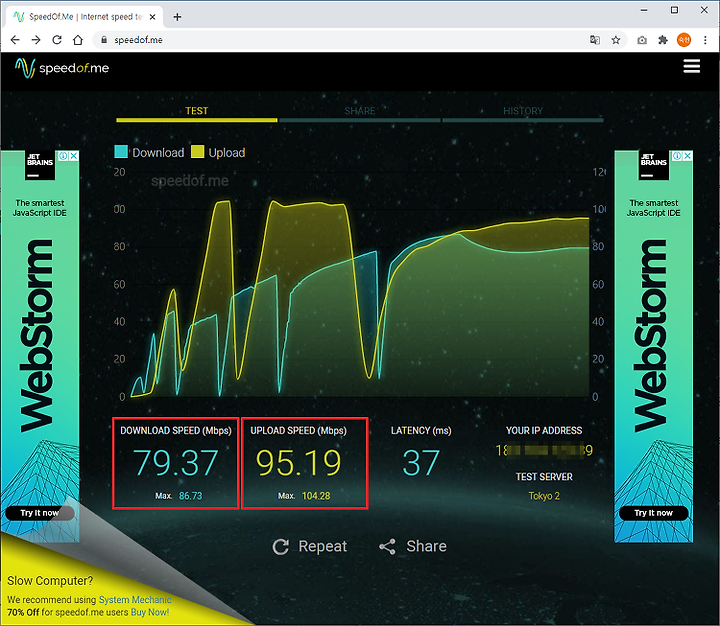Select the SpeedOf.Me browser tab

pyautogui.click(x=84, y=17)
